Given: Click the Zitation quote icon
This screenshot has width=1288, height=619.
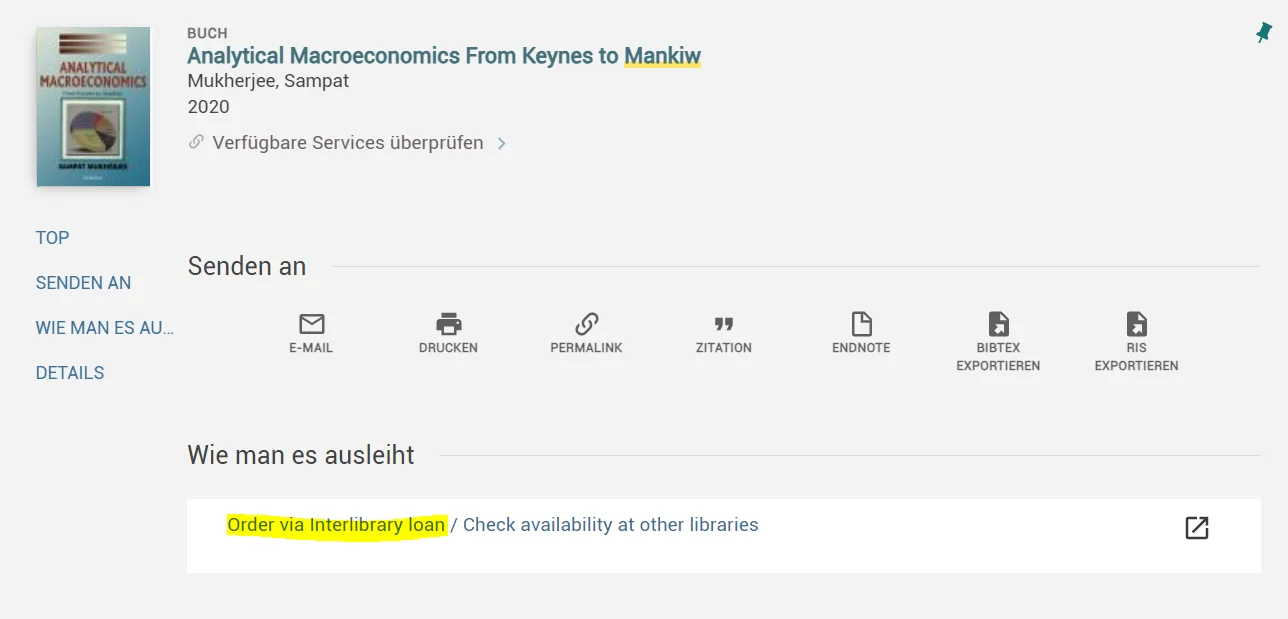Looking at the screenshot, I should coord(724,324).
